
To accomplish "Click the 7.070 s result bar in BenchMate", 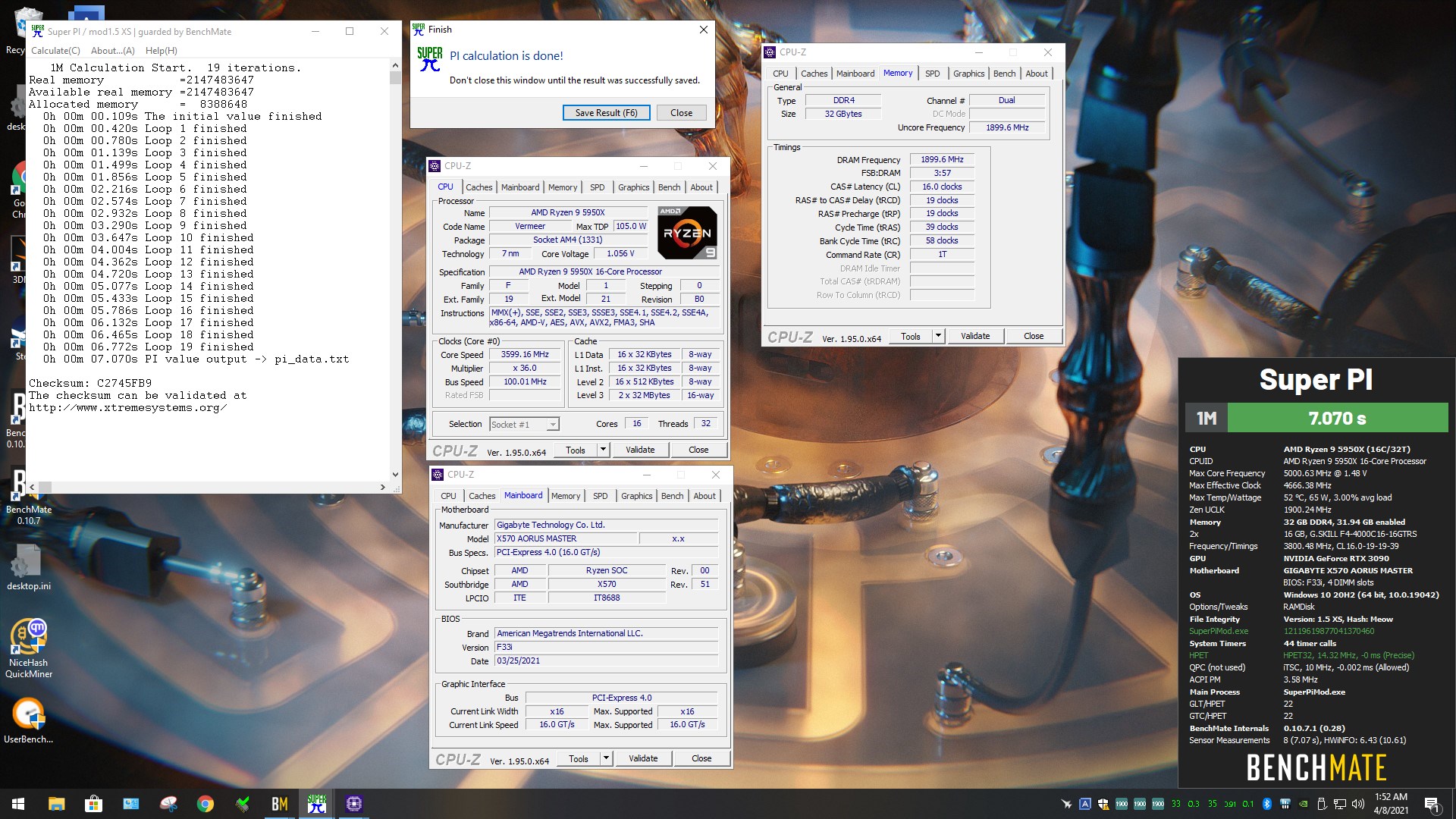I will click(x=1337, y=419).
